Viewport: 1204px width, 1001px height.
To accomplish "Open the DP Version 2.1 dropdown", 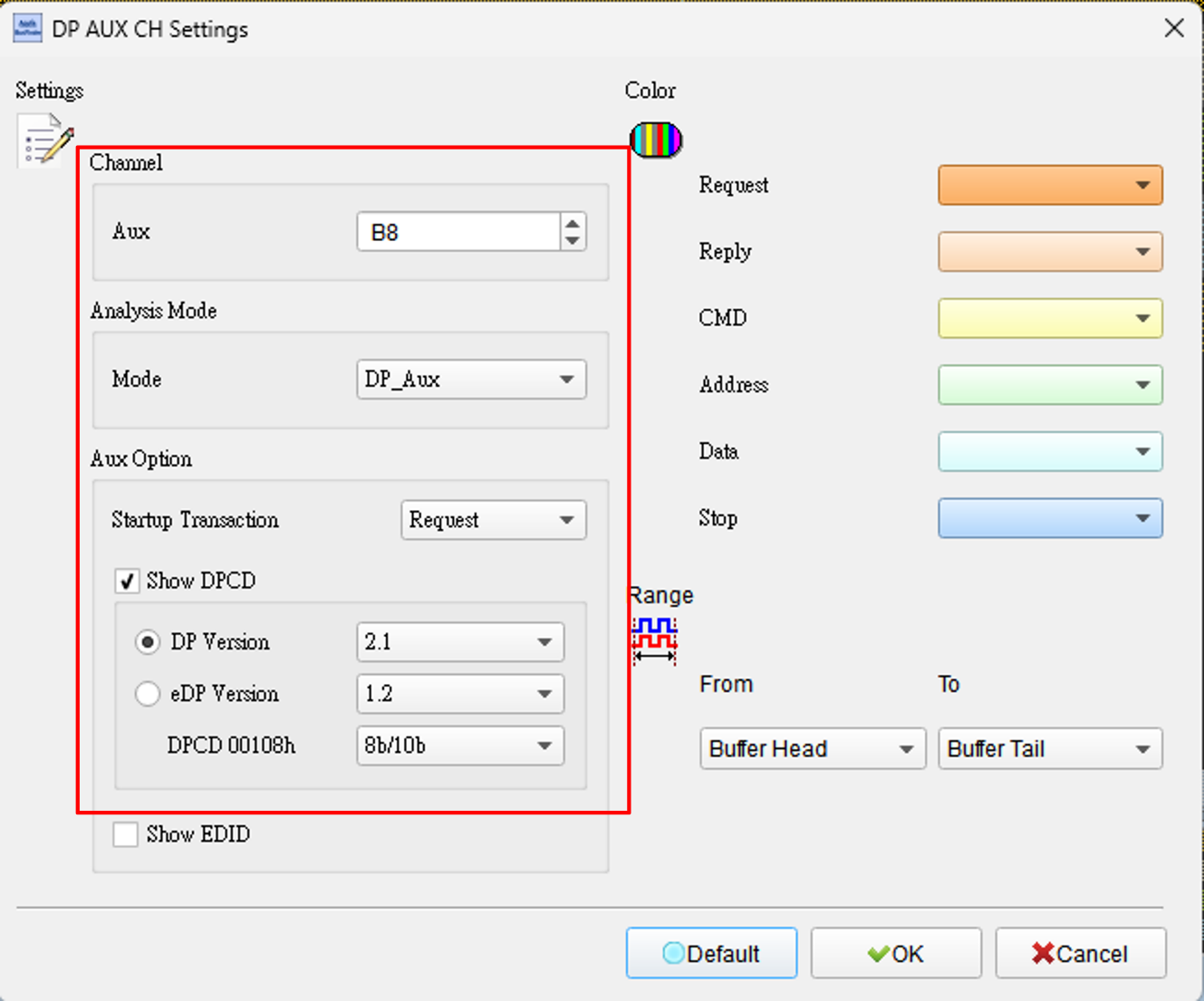I will point(460,642).
